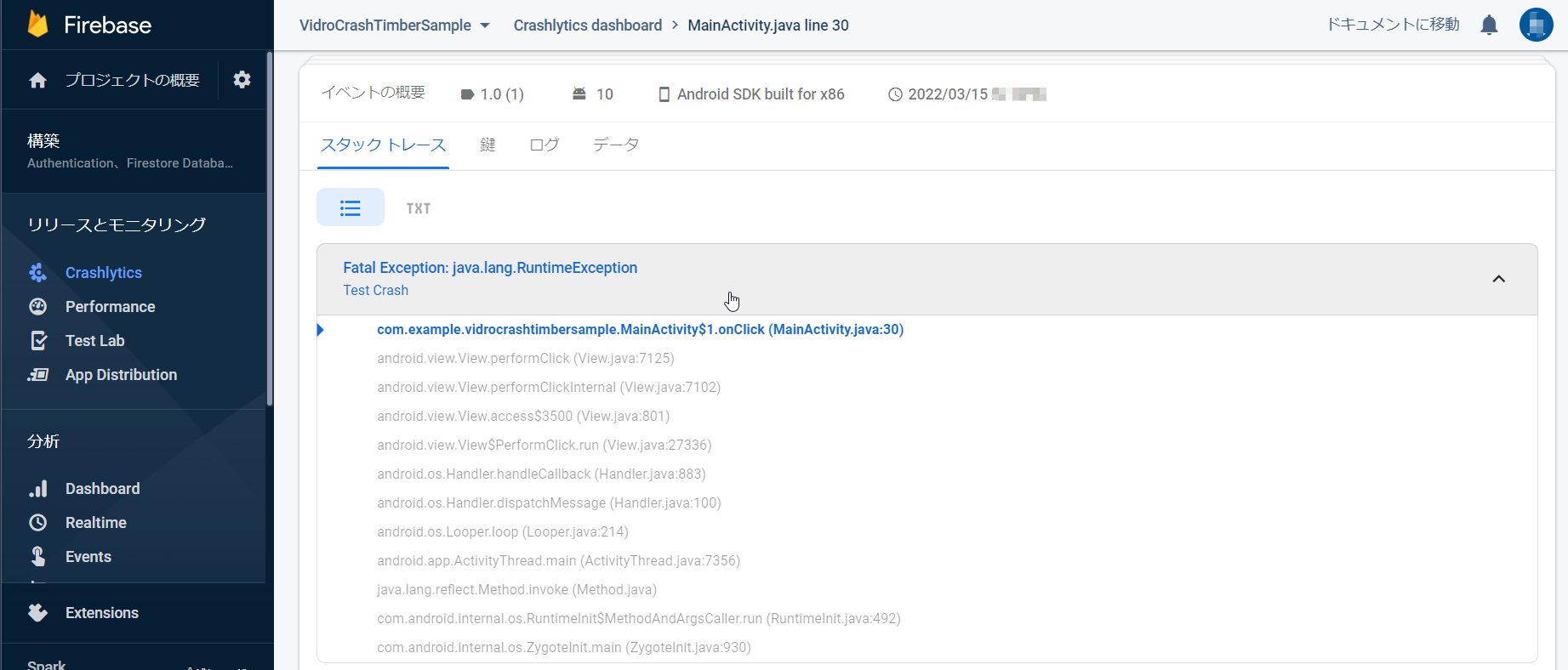Open スタック トレース tab
Viewport: 1568px width, 670px height.
pos(383,145)
